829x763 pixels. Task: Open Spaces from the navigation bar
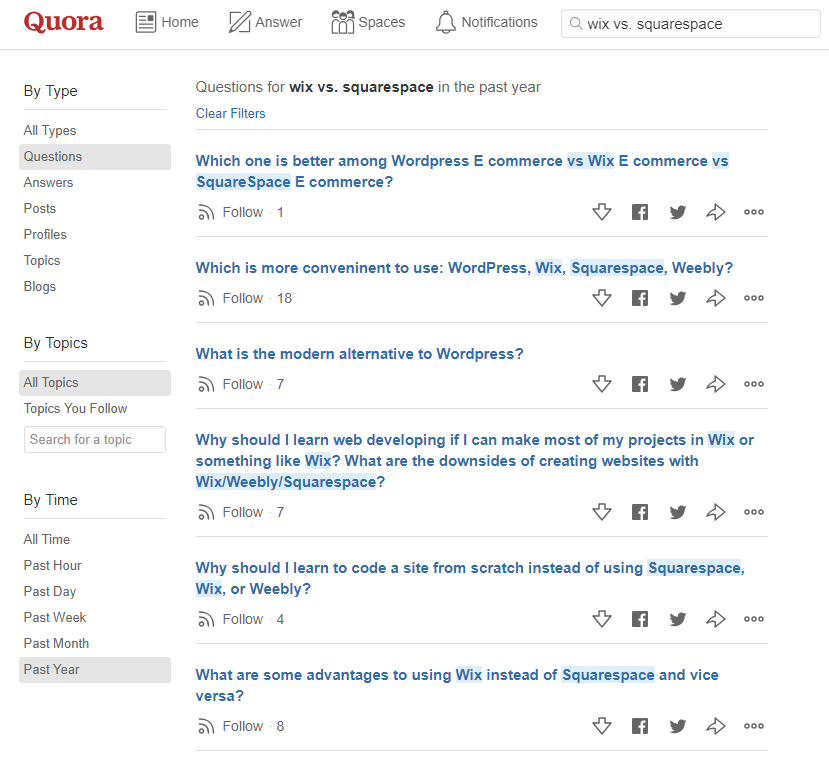pos(368,22)
